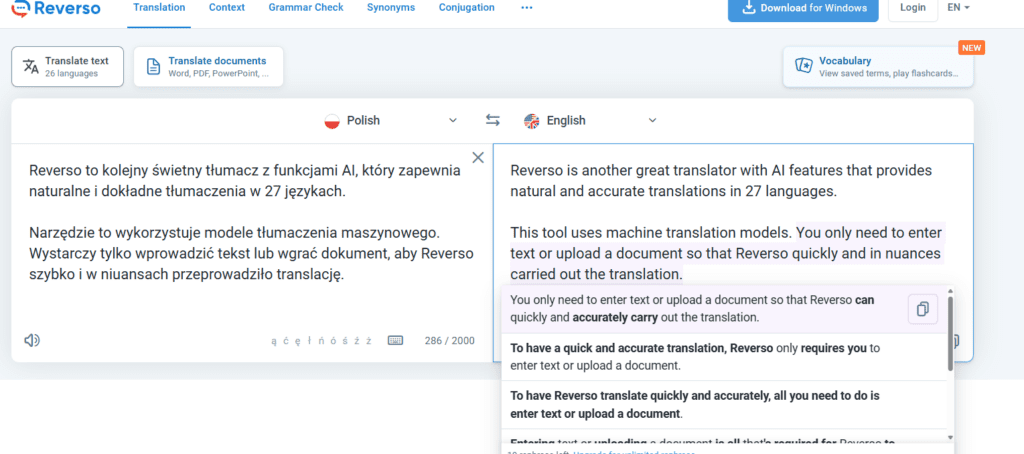Expand the Polish source language dropdown

click(x=452, y=120)
